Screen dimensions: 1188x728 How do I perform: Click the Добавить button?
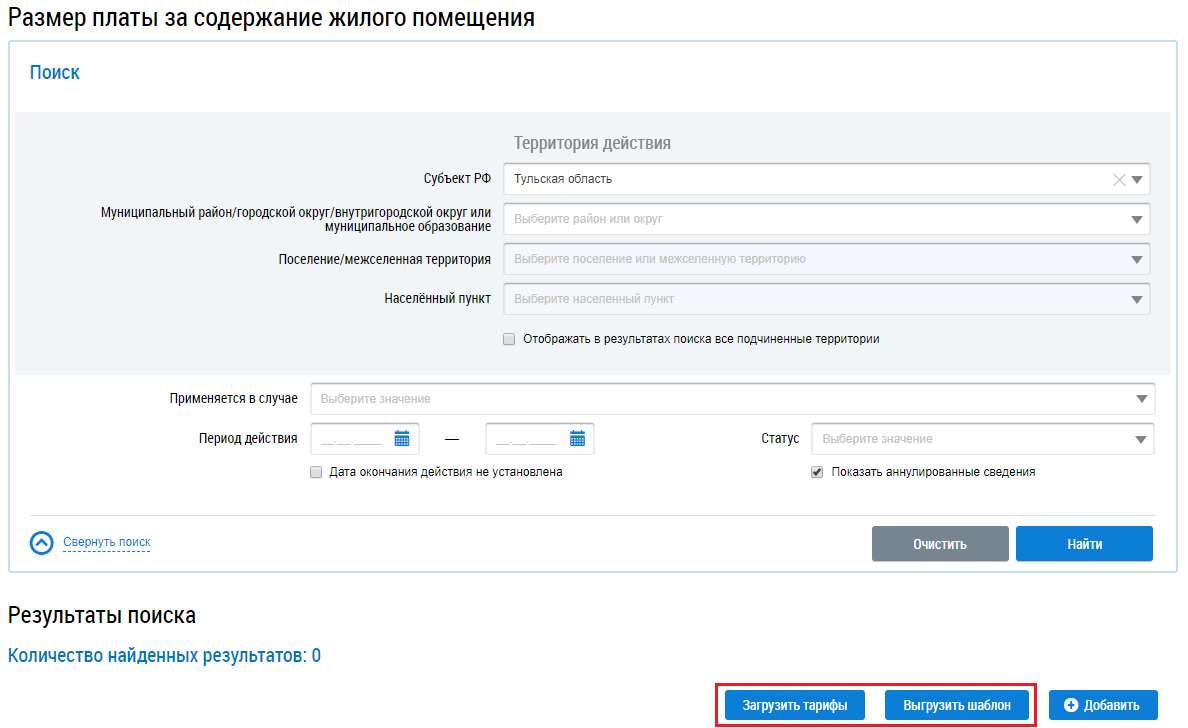1102,705
